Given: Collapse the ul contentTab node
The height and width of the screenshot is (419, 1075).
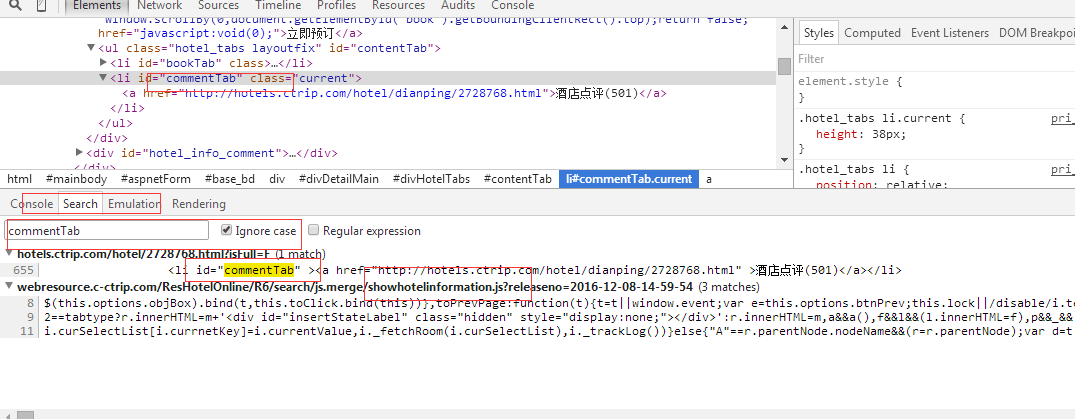Looking at the screenshot, I should (90, 47).
